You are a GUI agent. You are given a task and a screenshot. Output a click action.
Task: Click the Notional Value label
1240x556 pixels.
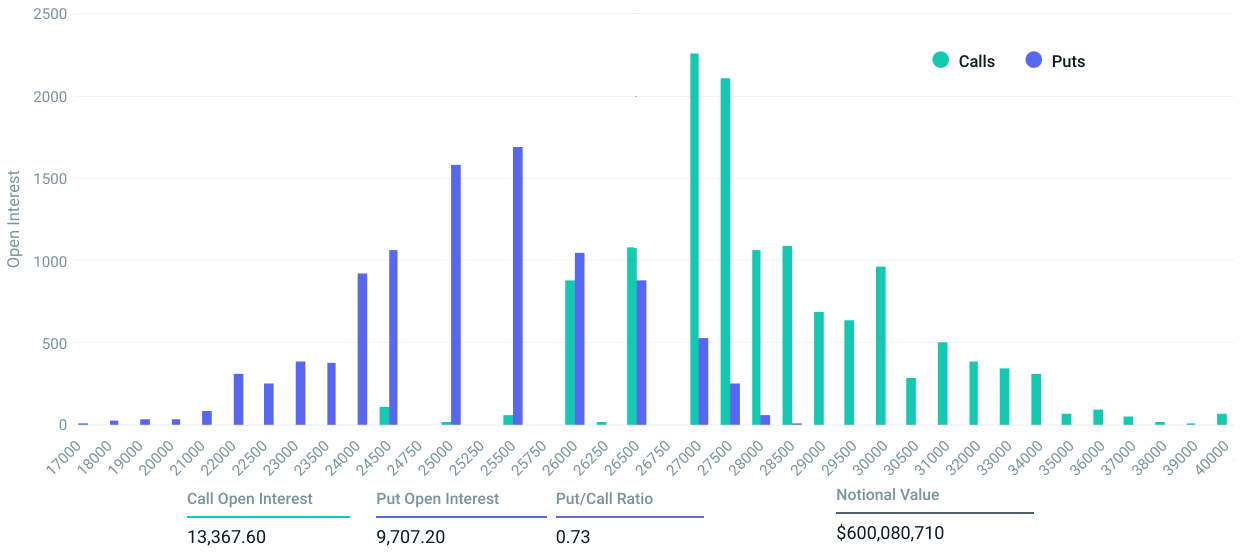888,495
